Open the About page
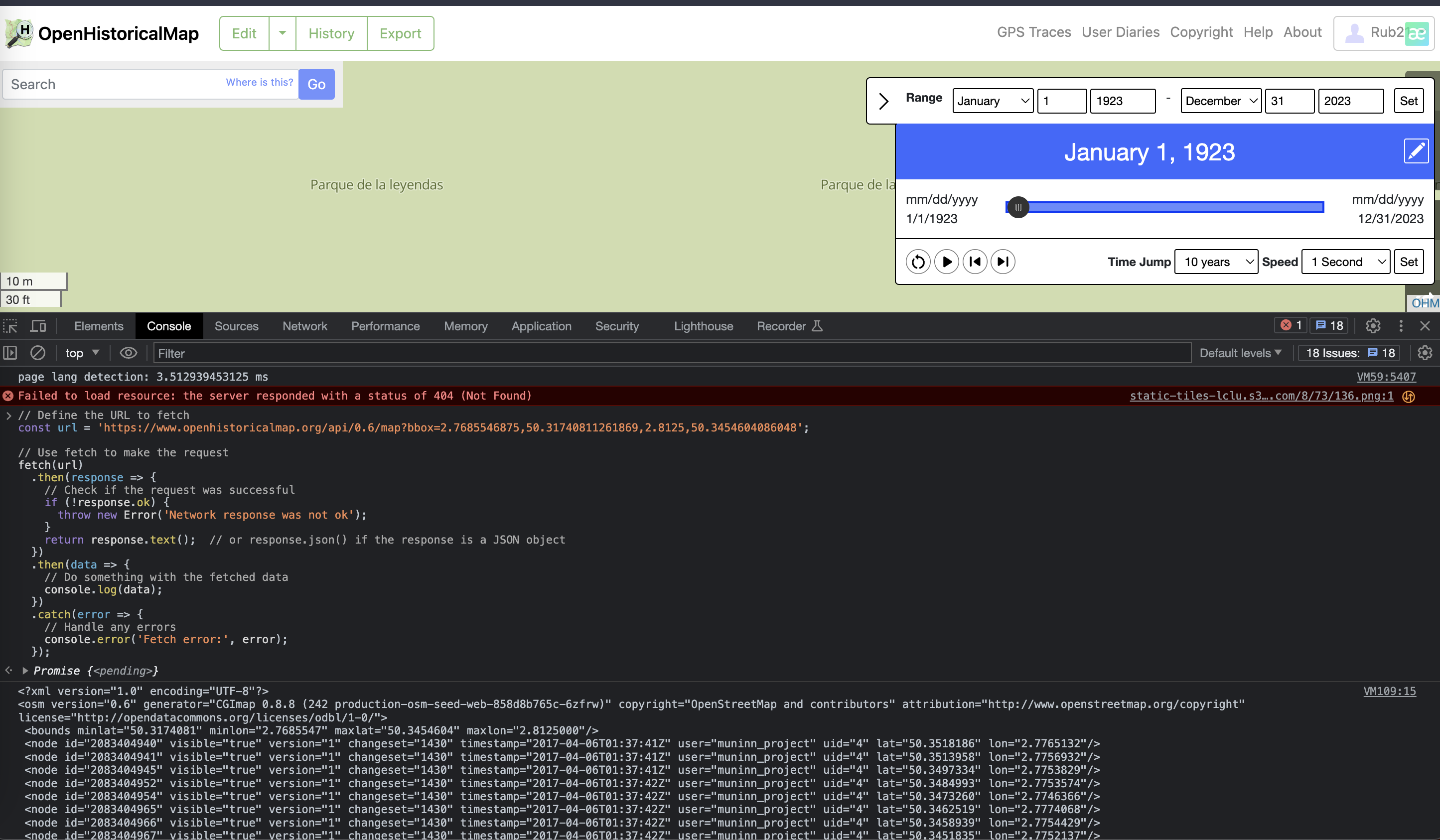The image size is (1440, 840). (1302, 32)
